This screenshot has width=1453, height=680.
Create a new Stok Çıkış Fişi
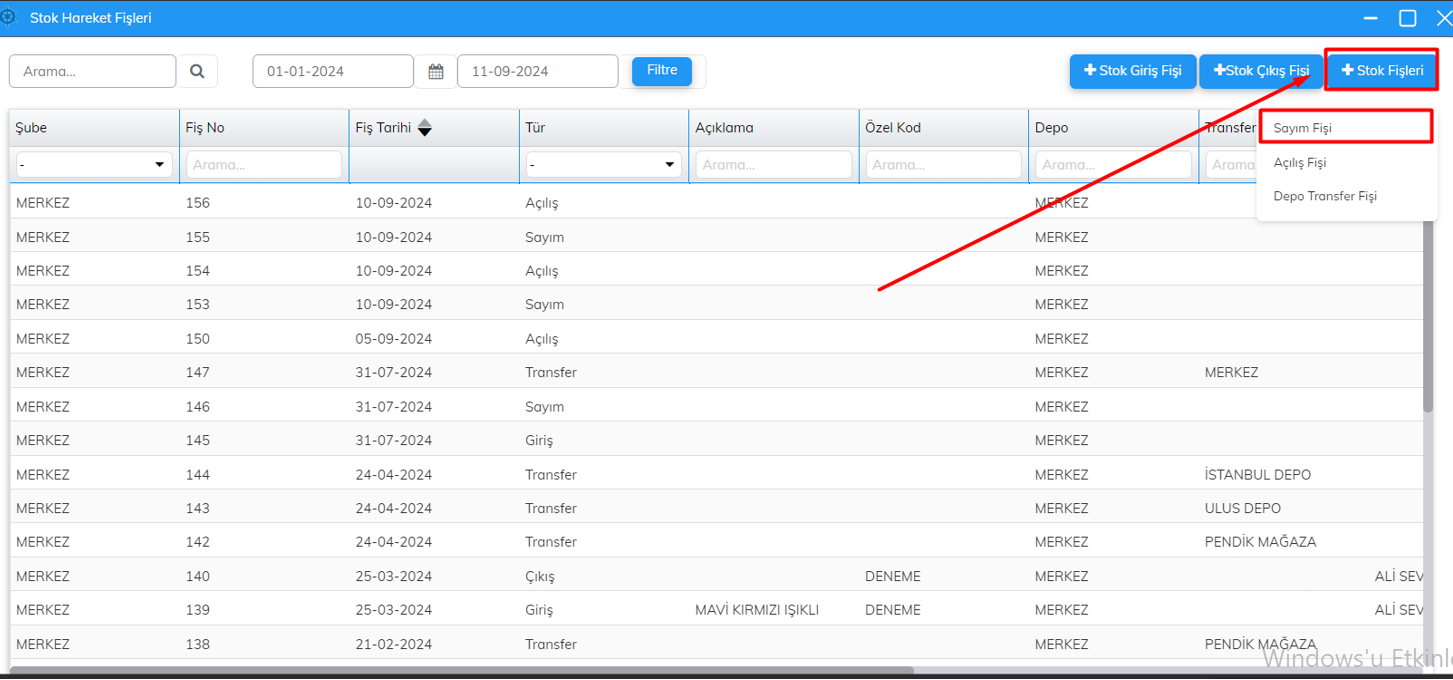pos(1260,71)
